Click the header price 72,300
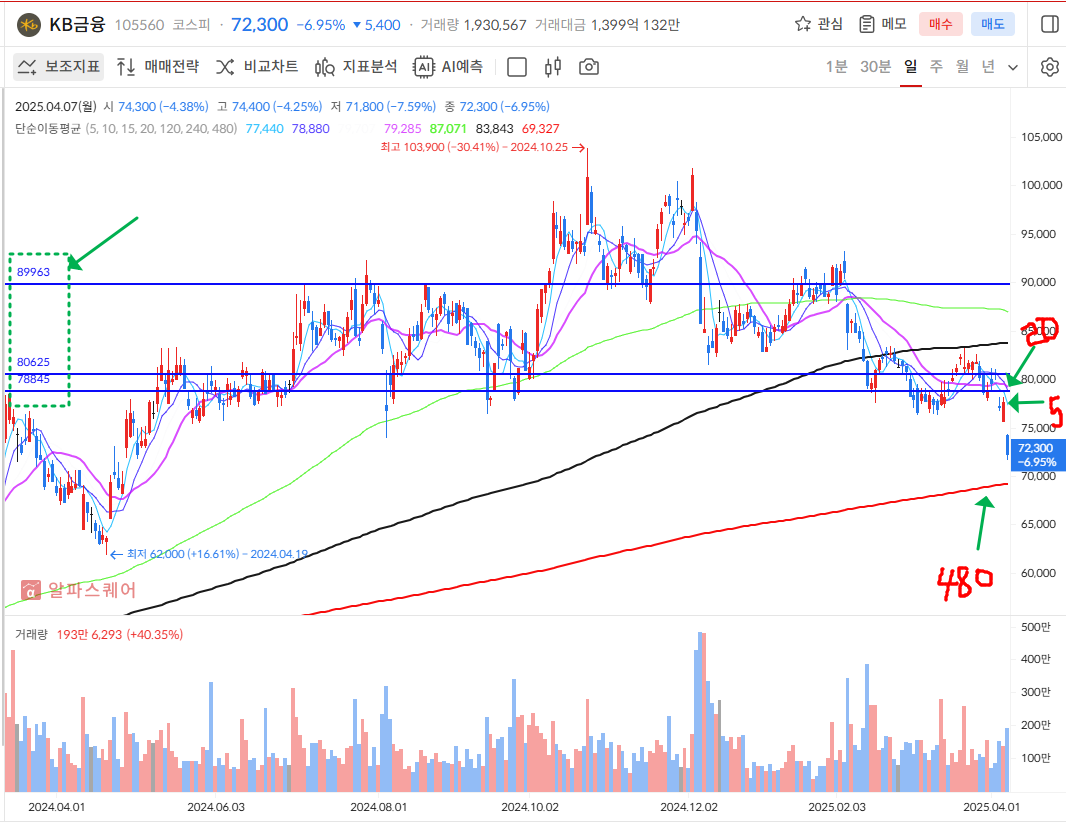1066x827 pixels. click(260, 25)
